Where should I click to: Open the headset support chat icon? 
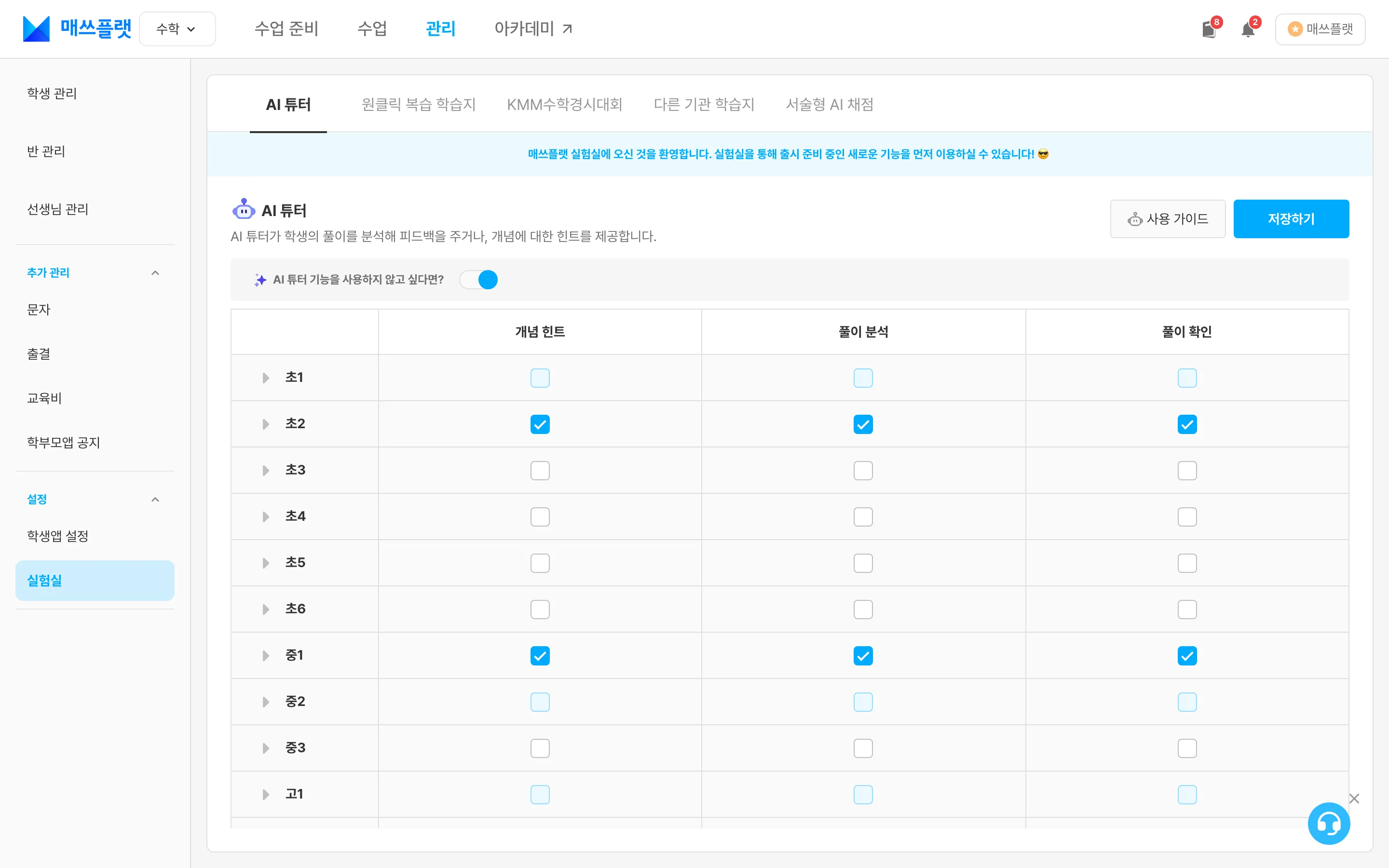(1329, 823)
